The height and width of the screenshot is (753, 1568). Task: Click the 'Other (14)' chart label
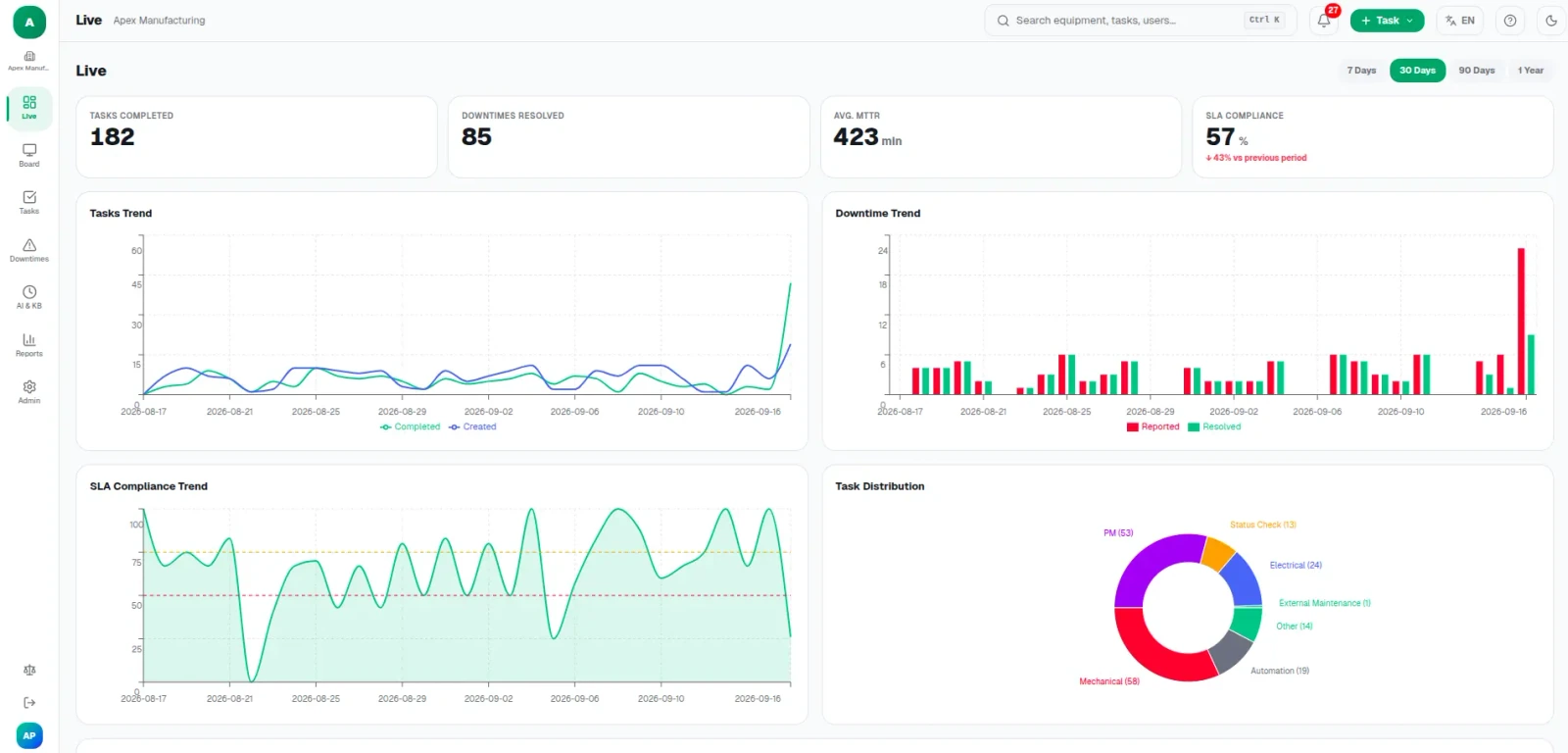point(1295,627)
